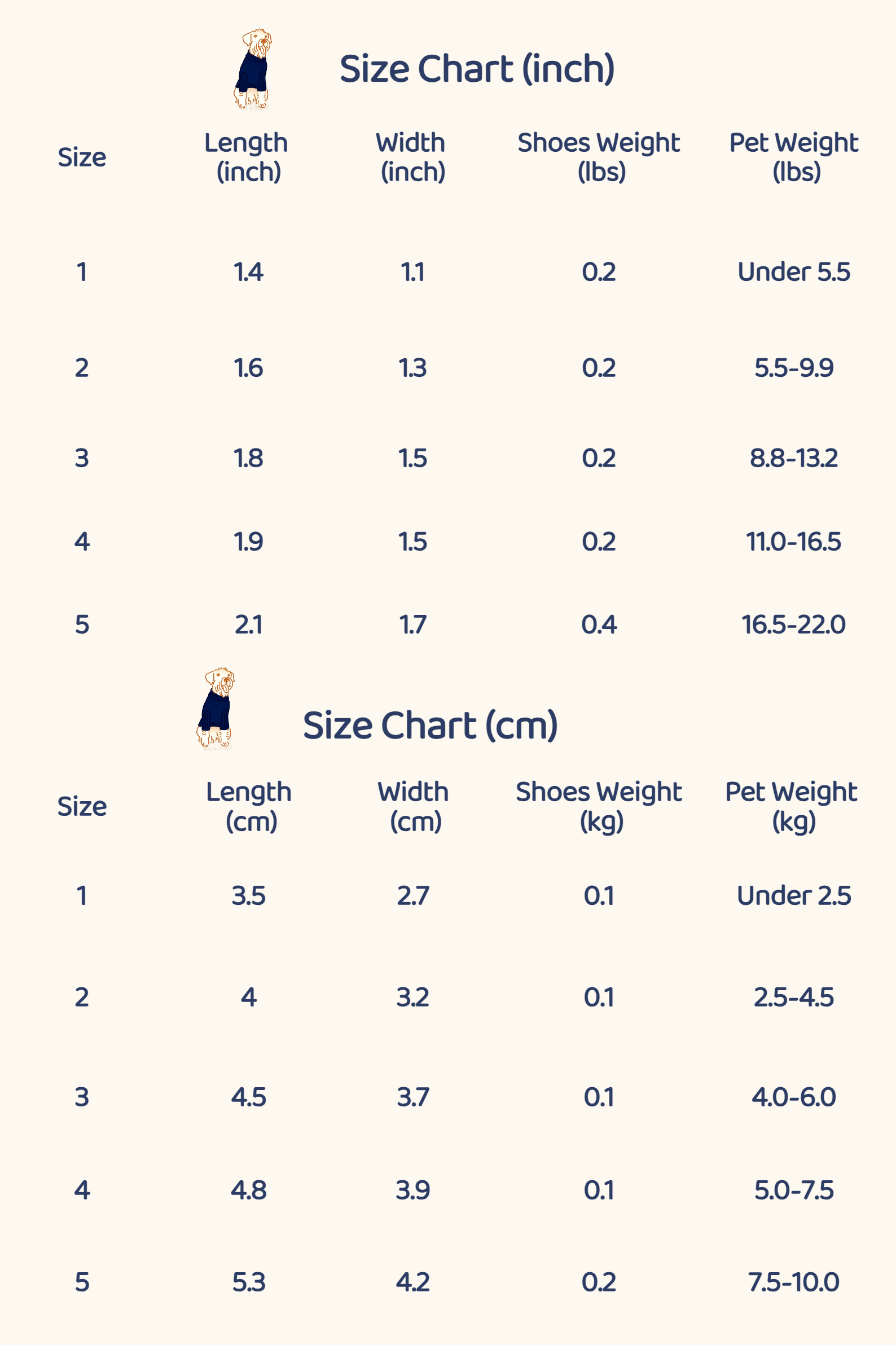Screen dimensions: 896x1345
Task: Select the "Length (inch)" column header
Action: click(247, 157)
